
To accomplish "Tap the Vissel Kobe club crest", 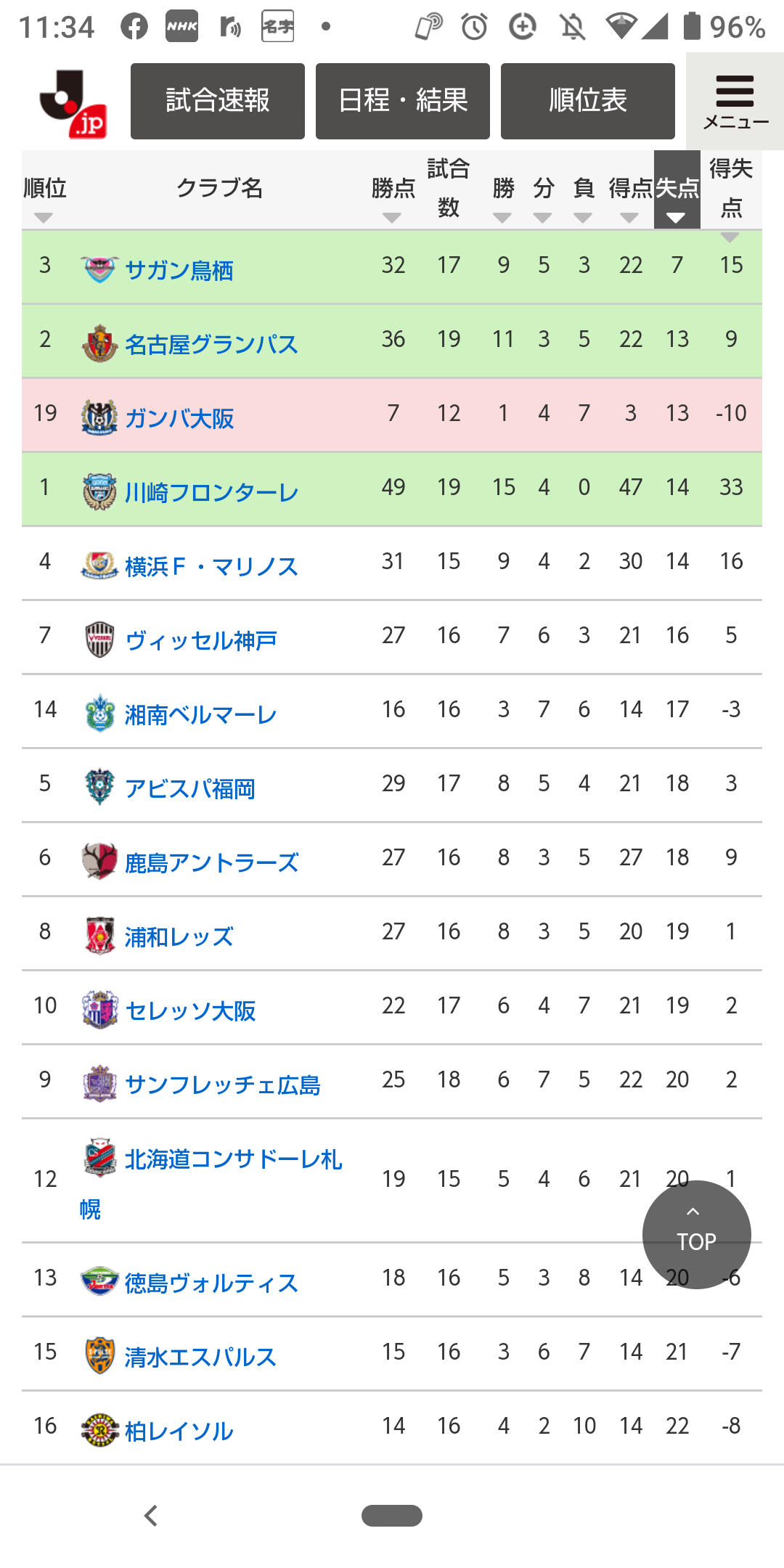I will point(99,640).
